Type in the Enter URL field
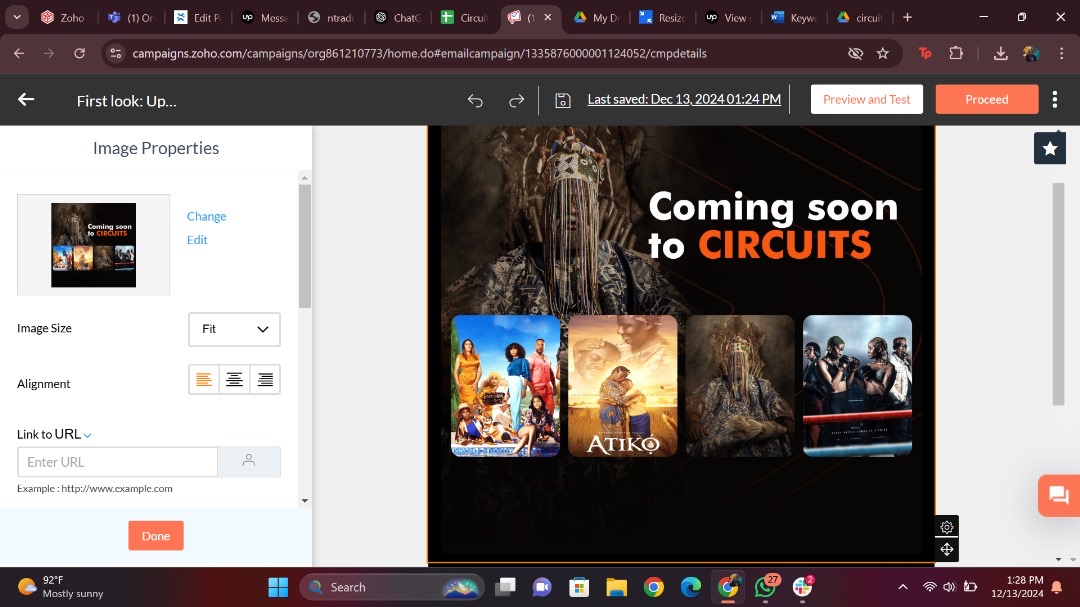Viewport: 1080px width, 607px height. click(117, 462)
